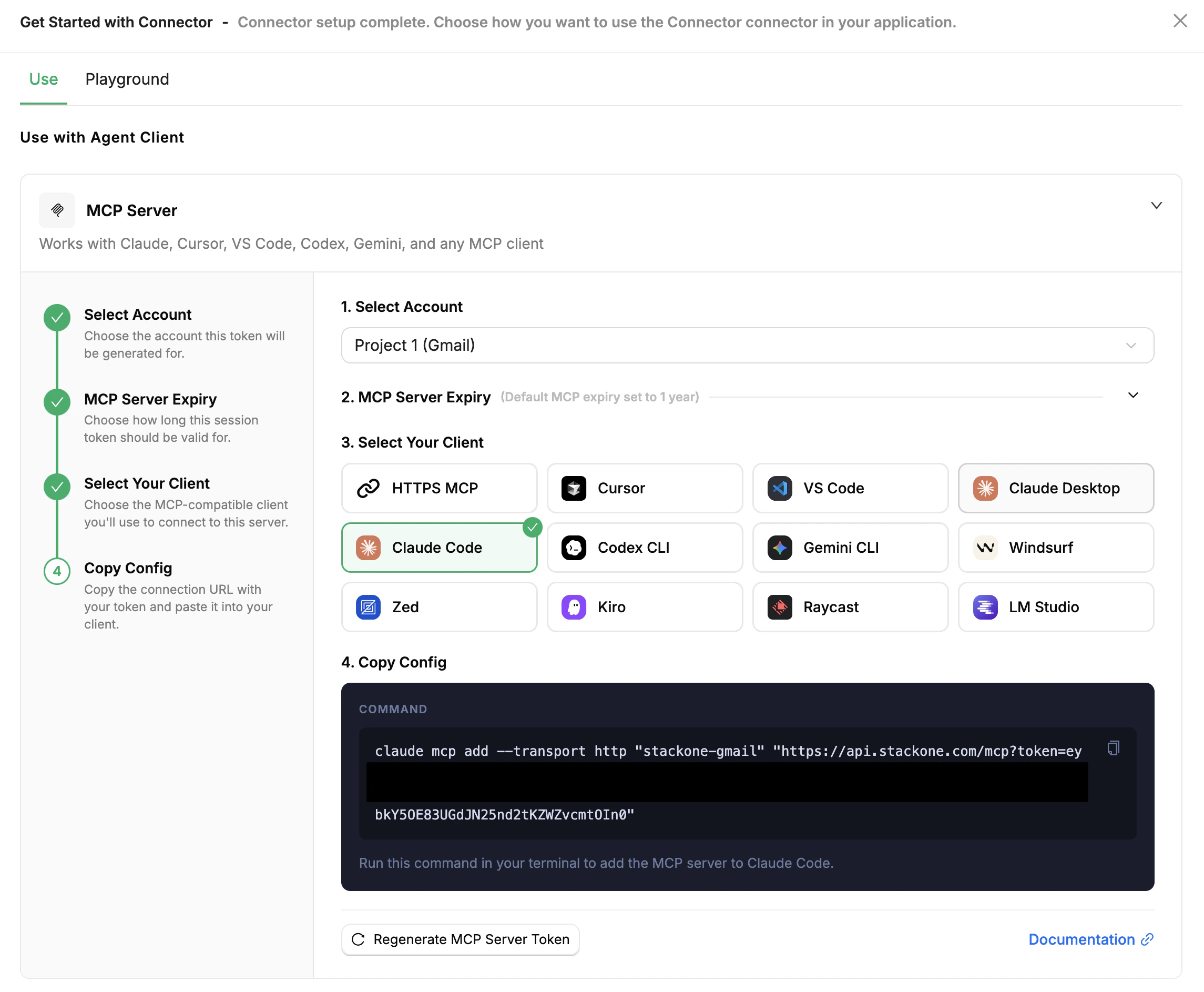Screen dimensions: 1204x992
Task: Choose the Windsurf client option
Action: (1056, 548)
